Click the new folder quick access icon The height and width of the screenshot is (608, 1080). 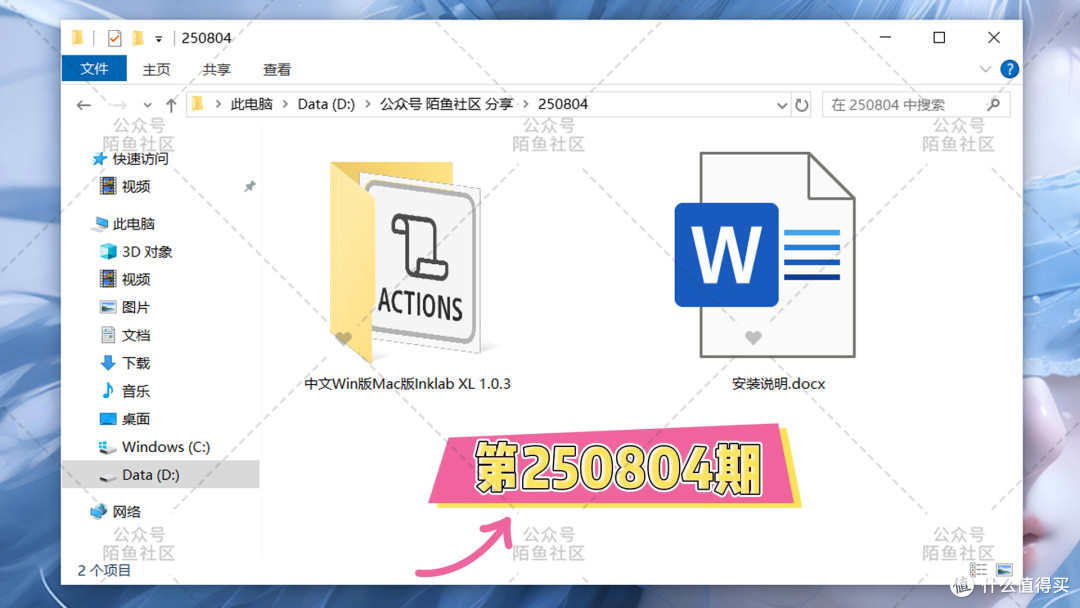[138, 38]
